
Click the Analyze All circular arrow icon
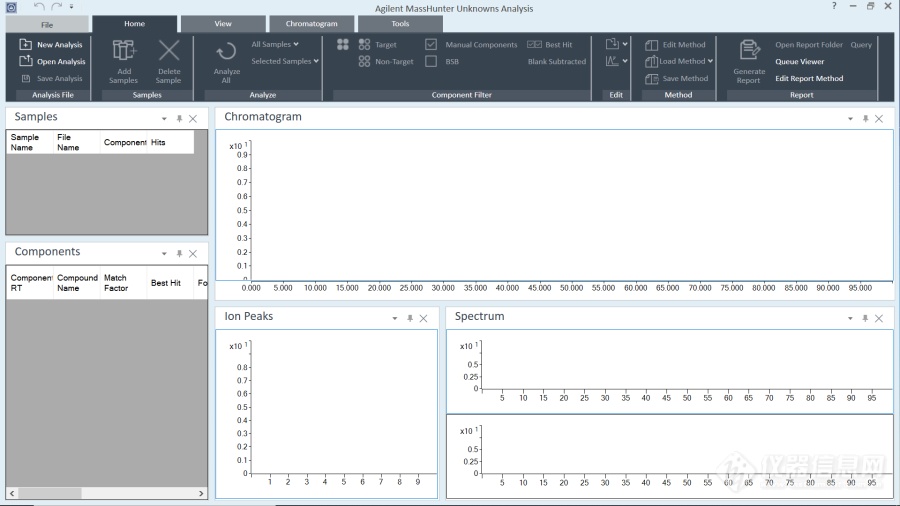[x=226, y=52]
